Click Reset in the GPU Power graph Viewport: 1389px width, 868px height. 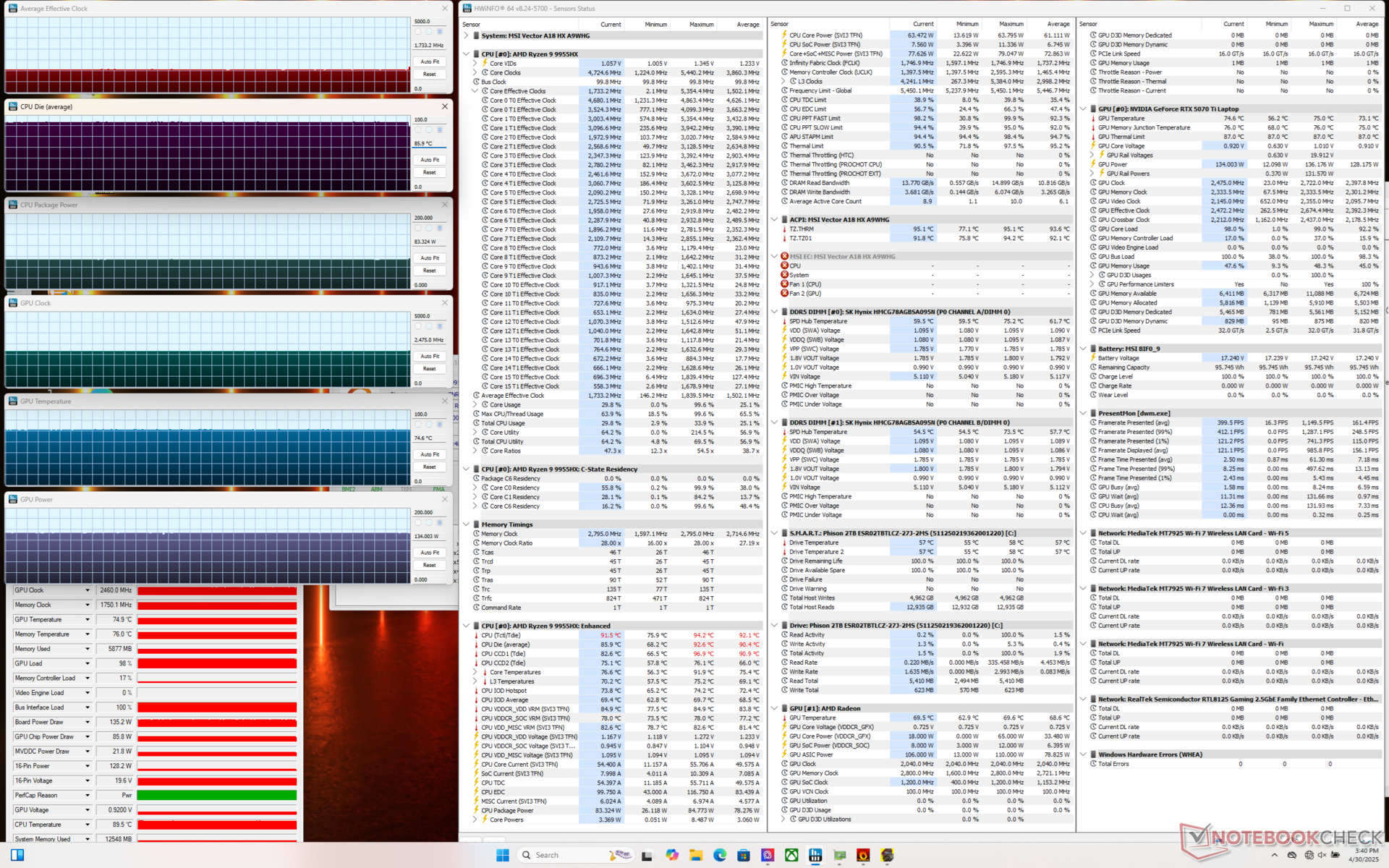coord(430,565)
